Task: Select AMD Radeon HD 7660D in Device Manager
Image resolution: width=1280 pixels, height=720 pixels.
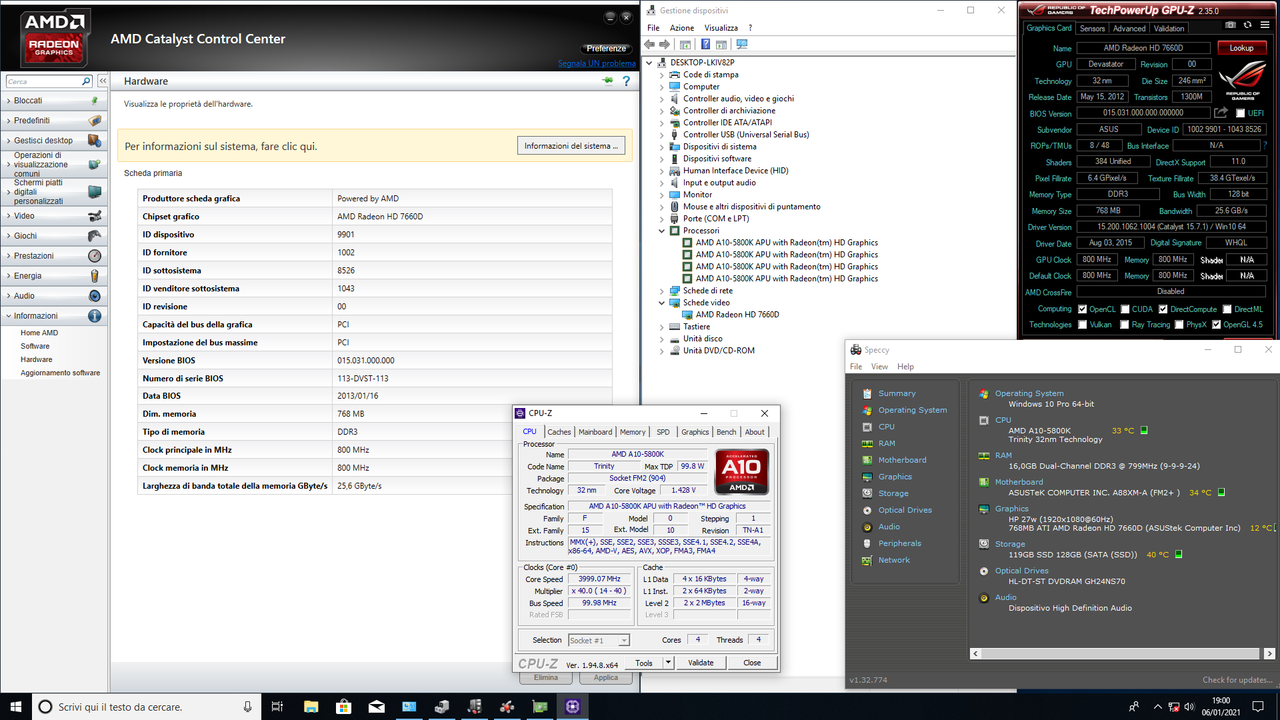Action: click(x=737, y=315)
